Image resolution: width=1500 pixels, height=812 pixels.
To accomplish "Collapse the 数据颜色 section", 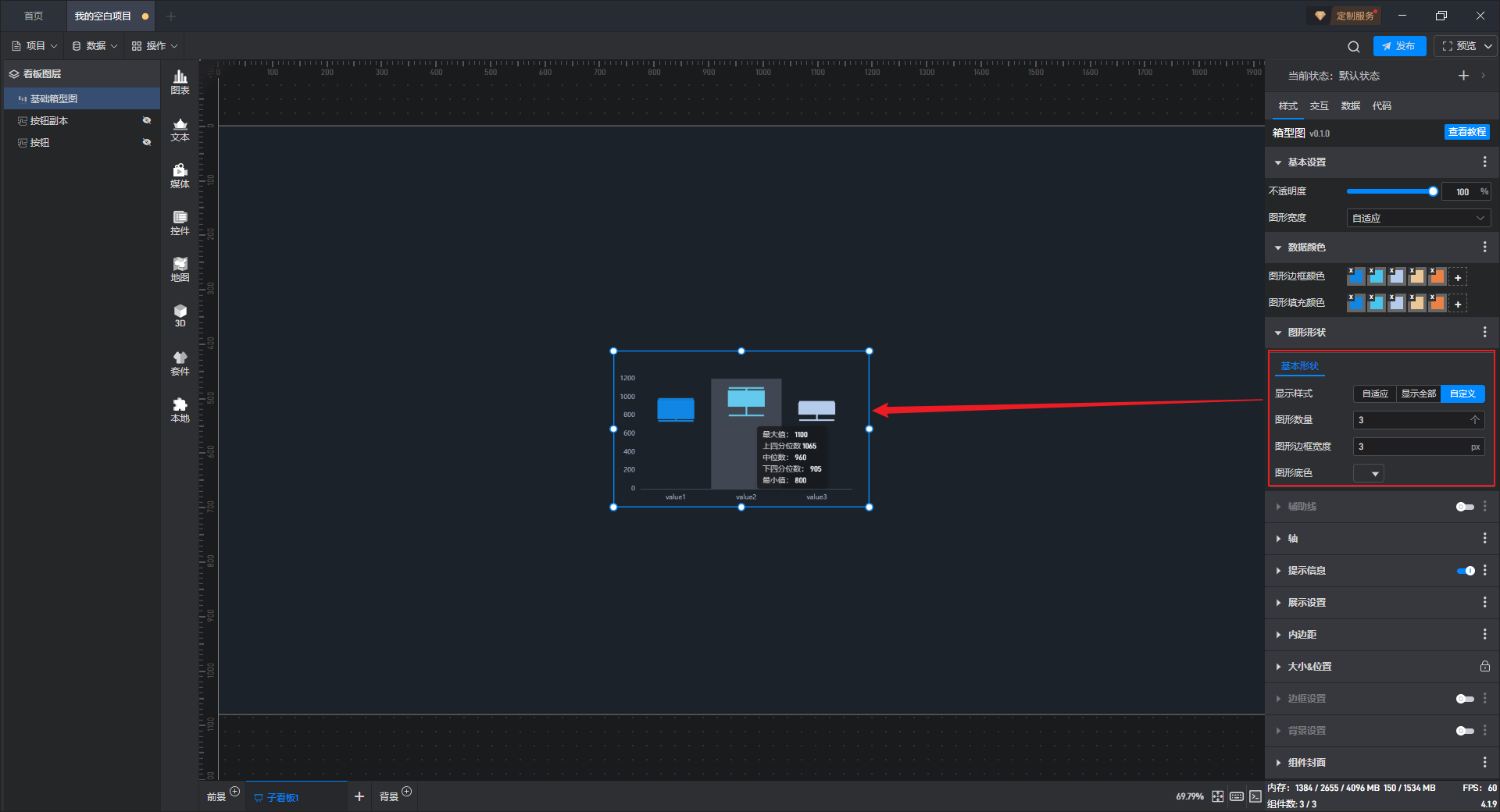I will pos(1278,248).
